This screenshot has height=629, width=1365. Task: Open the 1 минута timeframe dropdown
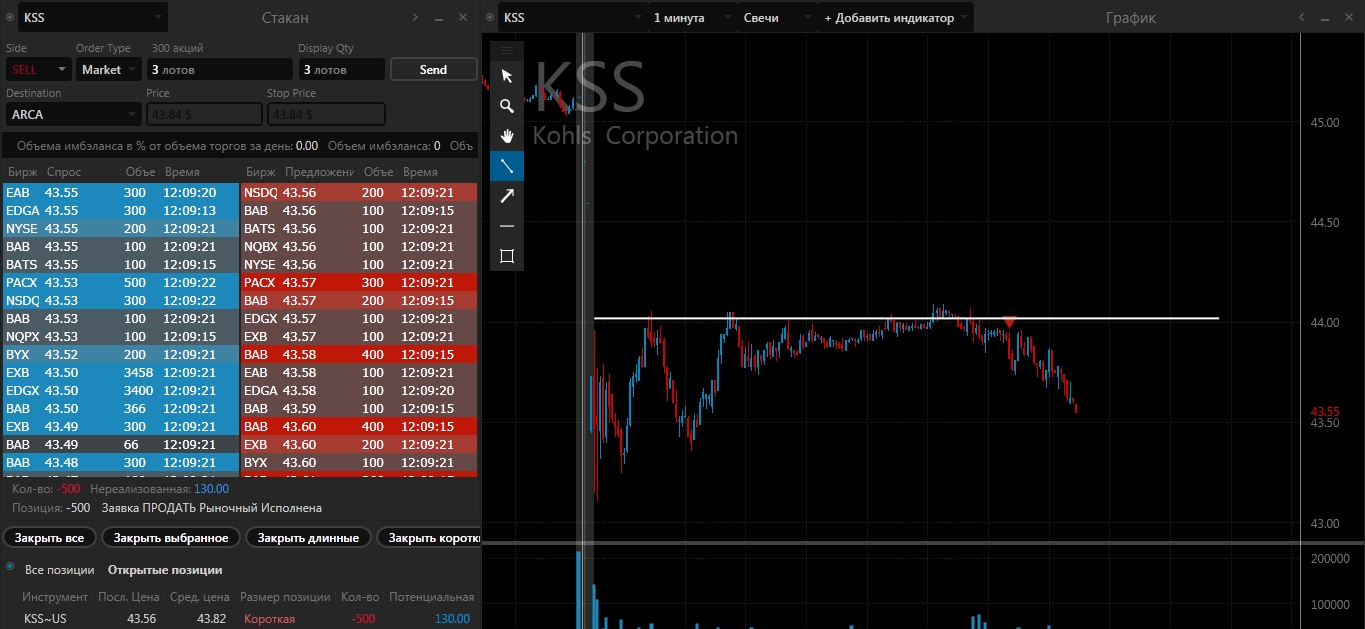(x=691, y=18)
